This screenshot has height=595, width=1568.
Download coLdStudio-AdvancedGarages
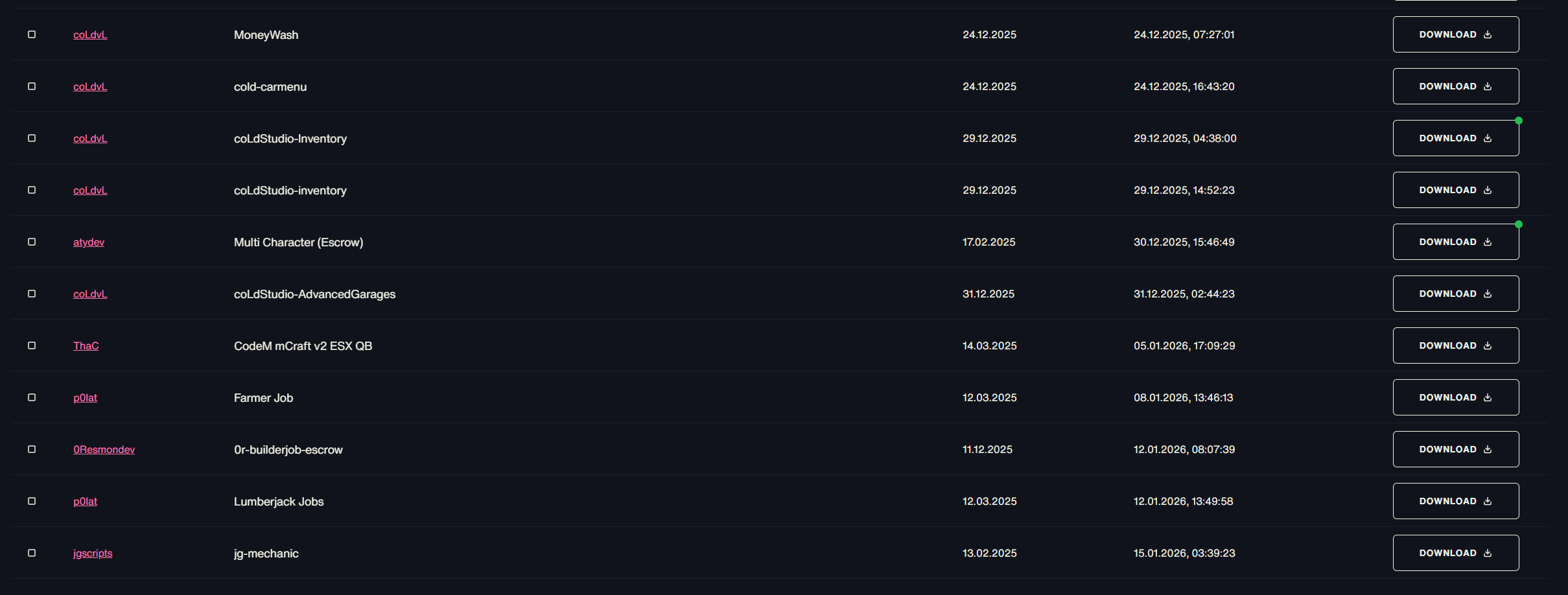(1455, 294)
